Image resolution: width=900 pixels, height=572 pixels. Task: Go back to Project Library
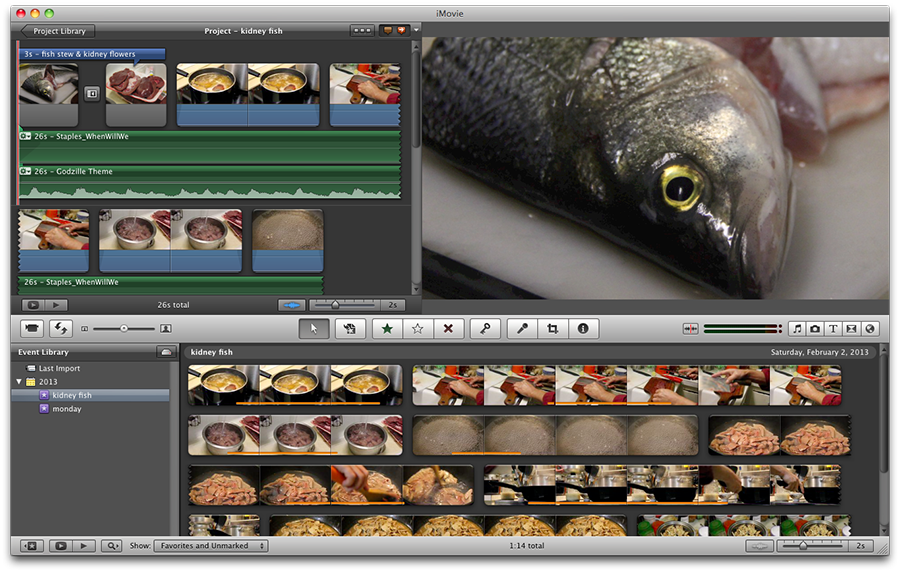(x=58, y=31)
